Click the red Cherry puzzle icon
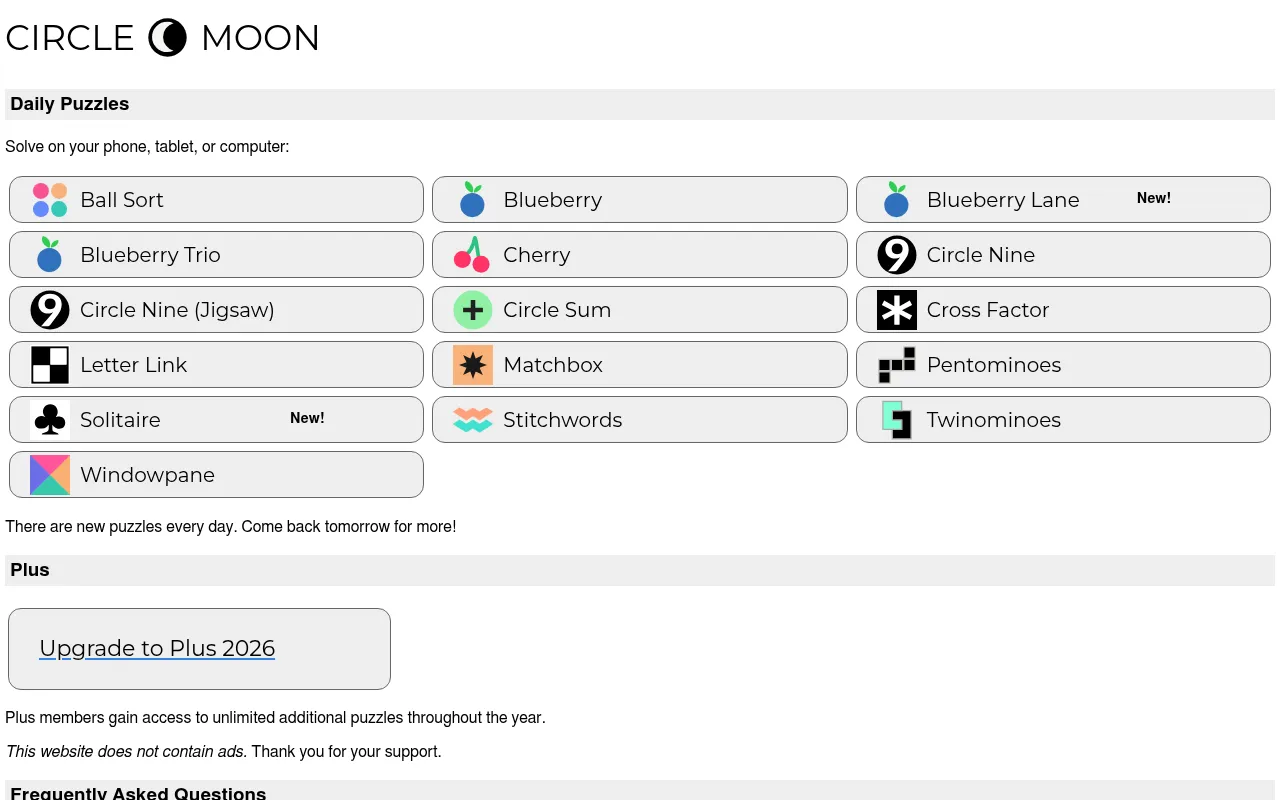This screenshot has width=1280, height=800. 473,255
